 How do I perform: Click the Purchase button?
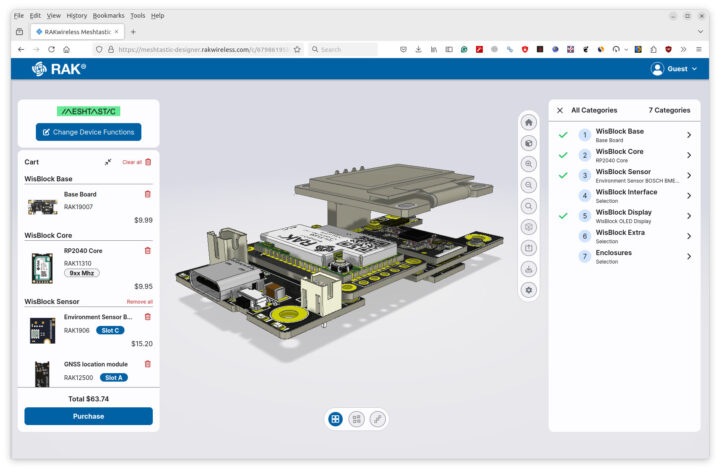[x=88, y=416]
